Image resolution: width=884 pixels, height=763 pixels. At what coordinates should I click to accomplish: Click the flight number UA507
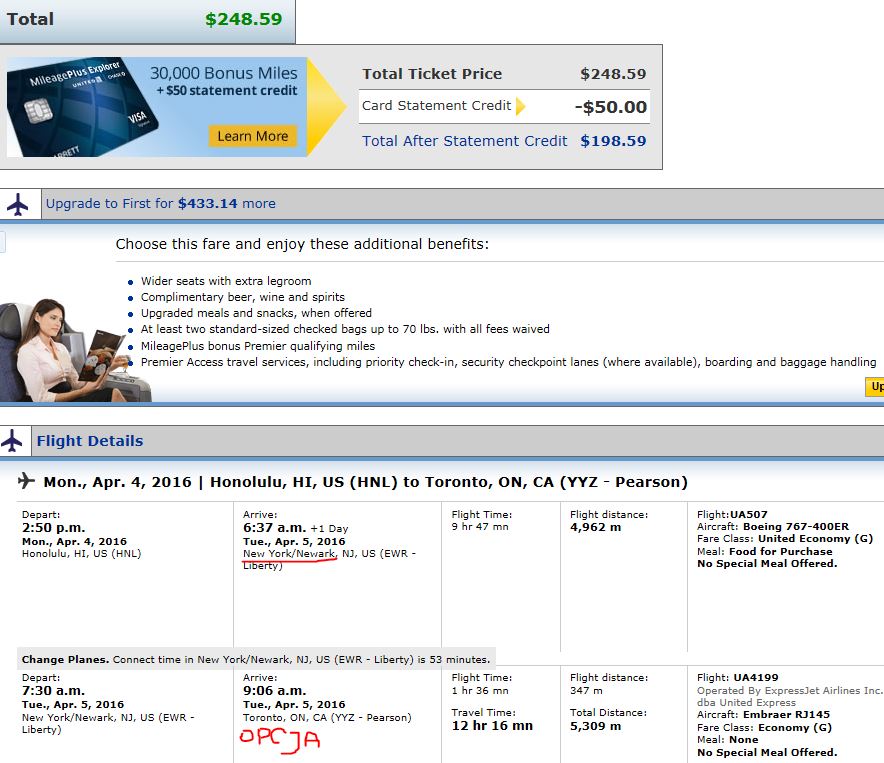tap(749, 514)
